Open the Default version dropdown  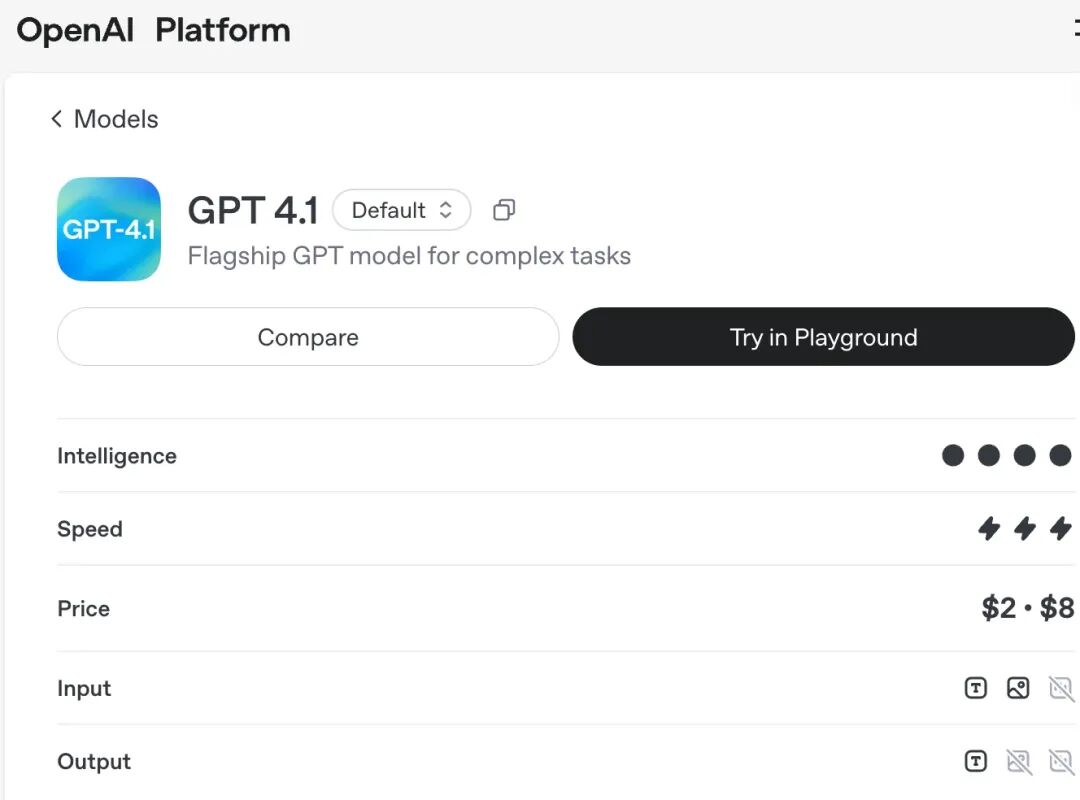pos(402,210)
